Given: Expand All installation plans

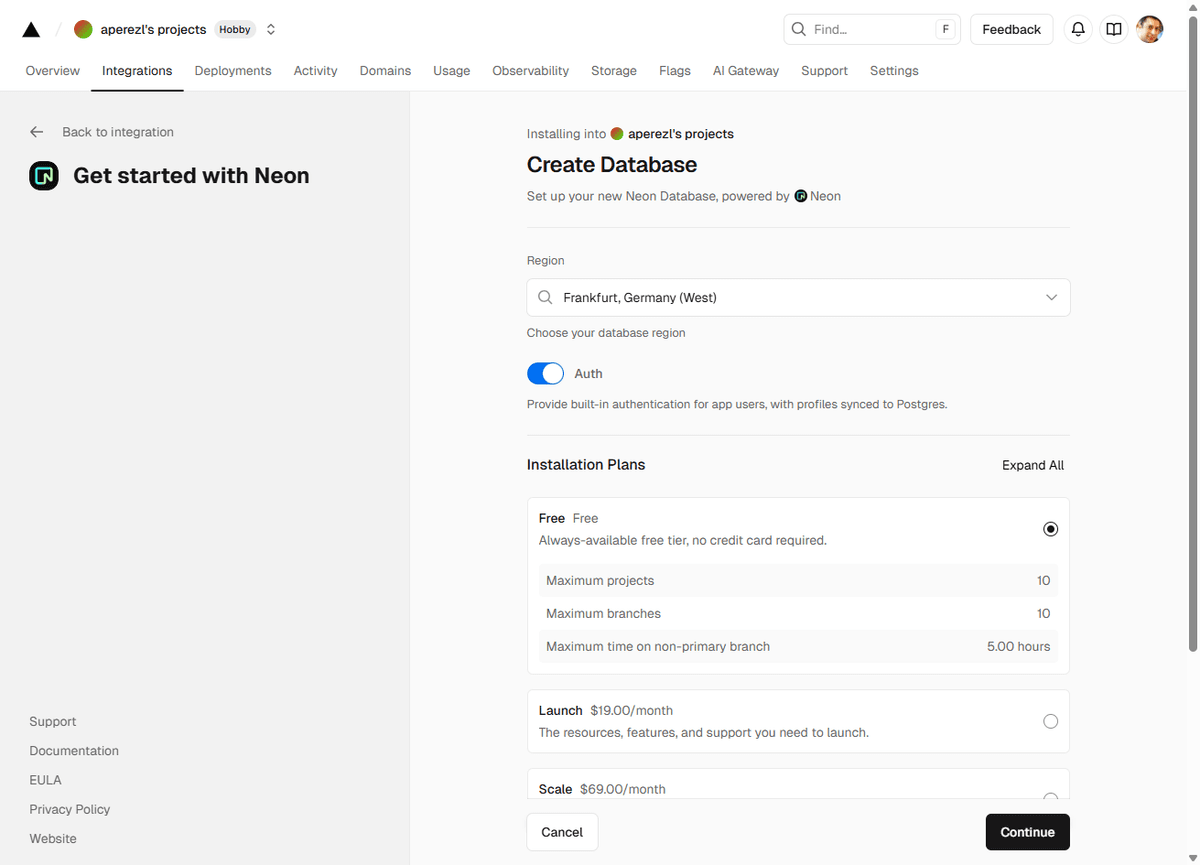Looking at the screenshot, I should 1032,465.
